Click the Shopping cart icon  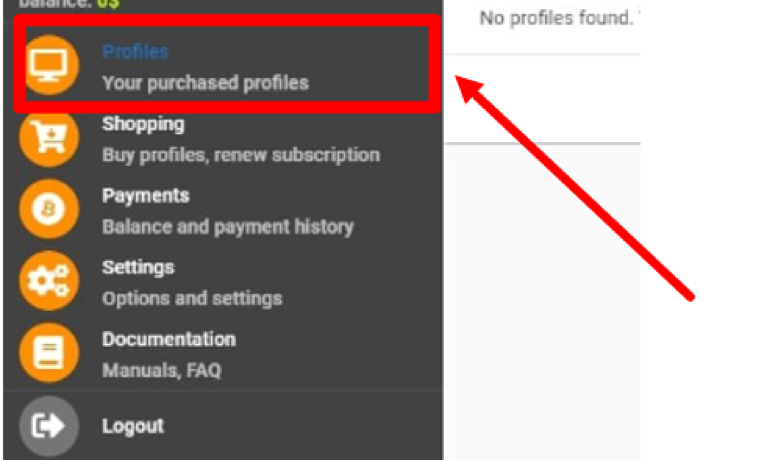pyautogui.click(x=49, y=137)
